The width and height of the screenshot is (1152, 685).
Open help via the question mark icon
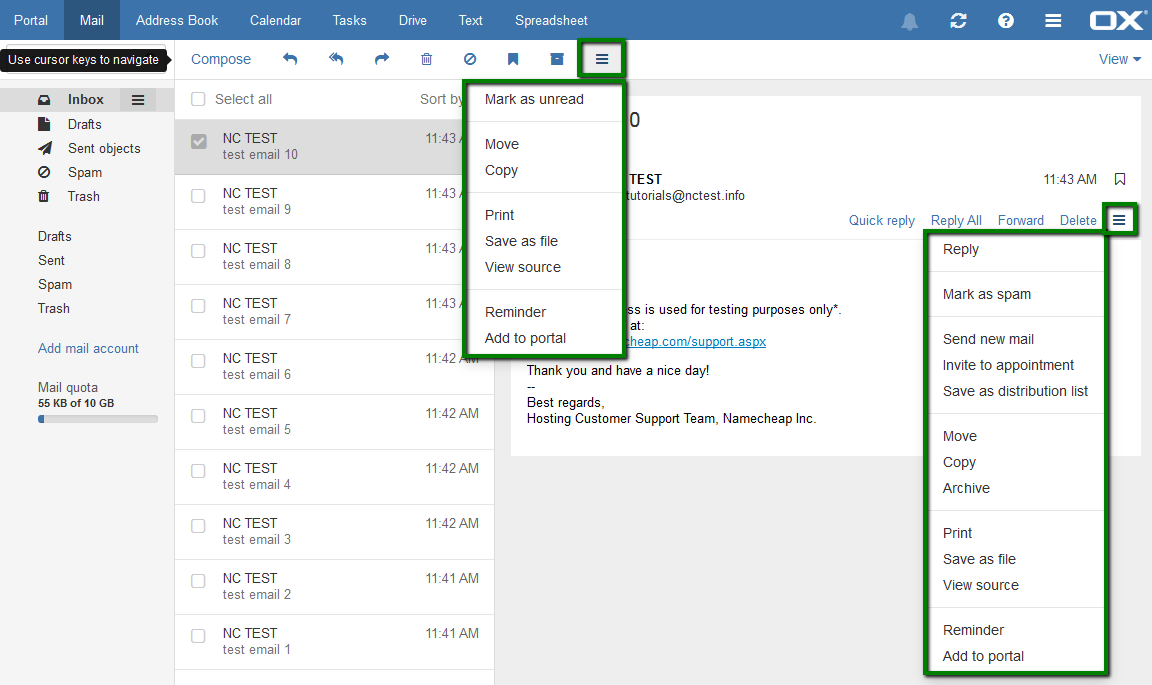pyautogui.click(x=1006, y=21)
